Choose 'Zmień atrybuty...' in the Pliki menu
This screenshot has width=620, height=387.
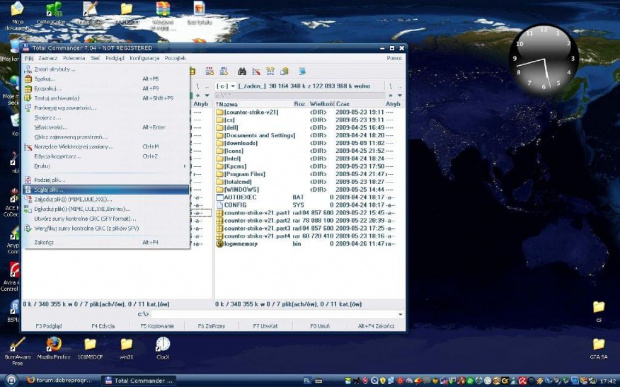coord(106,69)
